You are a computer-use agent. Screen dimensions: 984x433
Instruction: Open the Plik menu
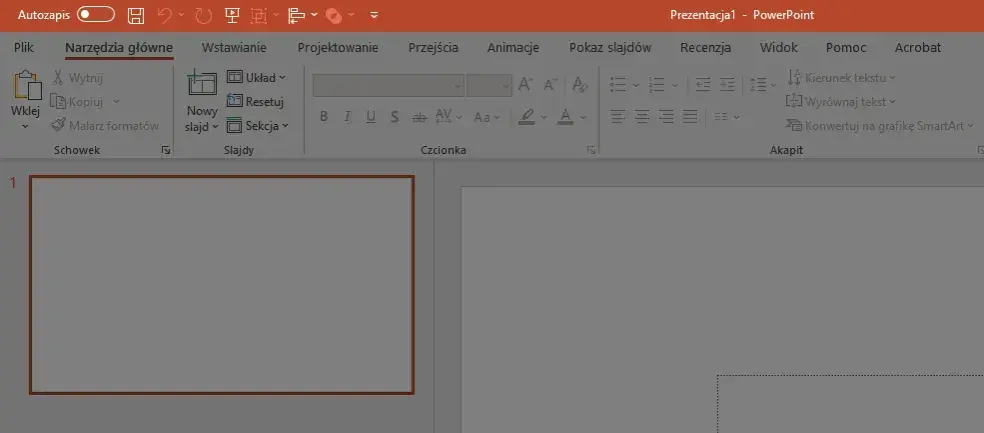coord(24,48)
